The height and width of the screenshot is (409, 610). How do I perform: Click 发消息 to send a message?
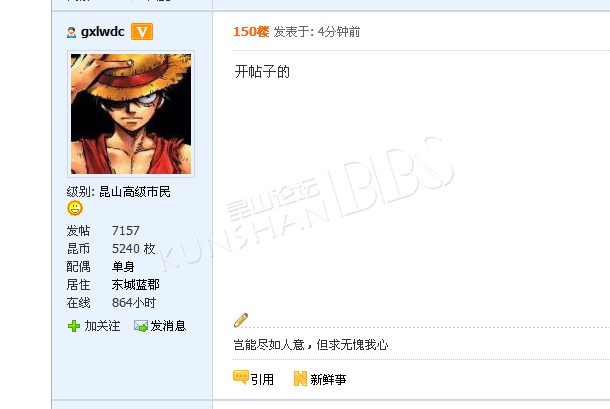pyautogui.click(x=168, y=326)
